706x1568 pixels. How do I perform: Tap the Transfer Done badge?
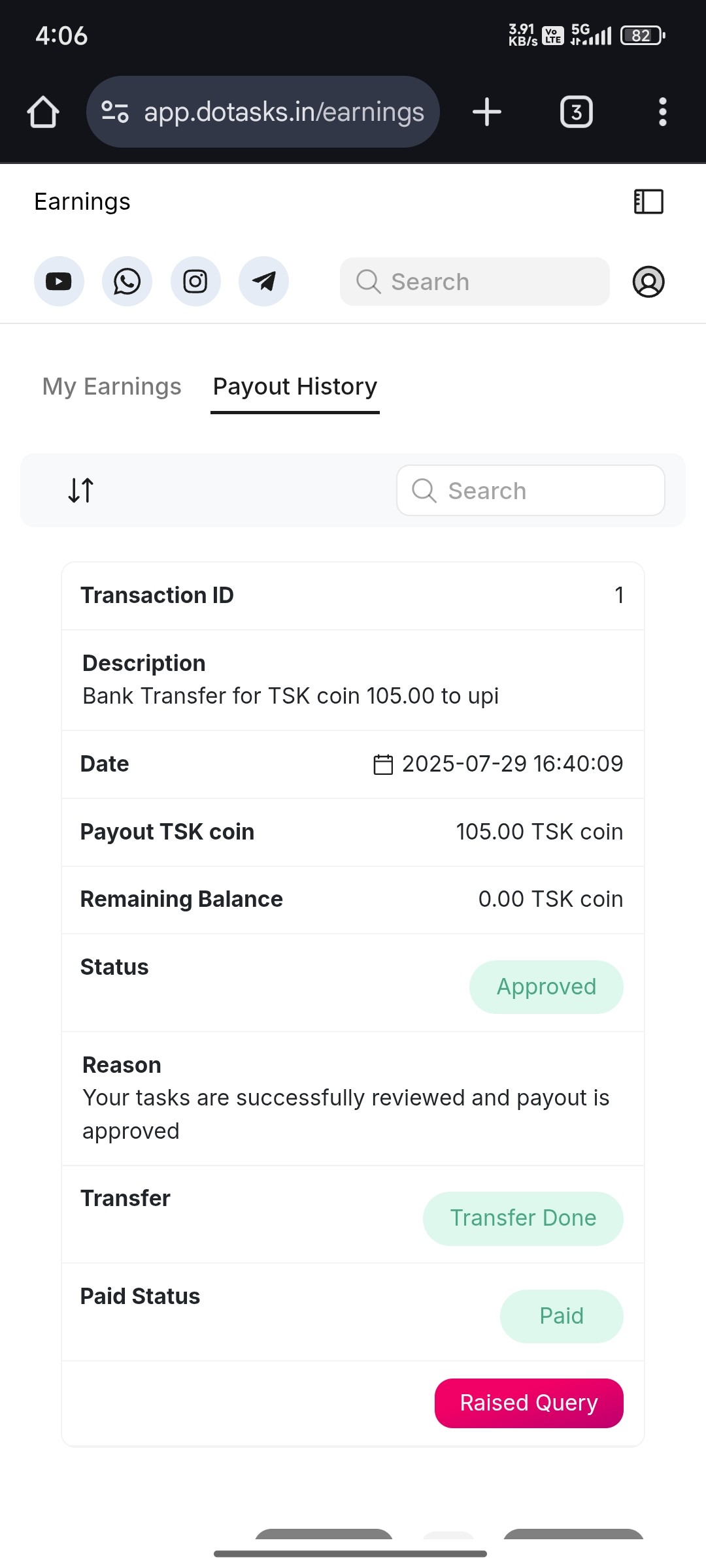click(522, 1218)
